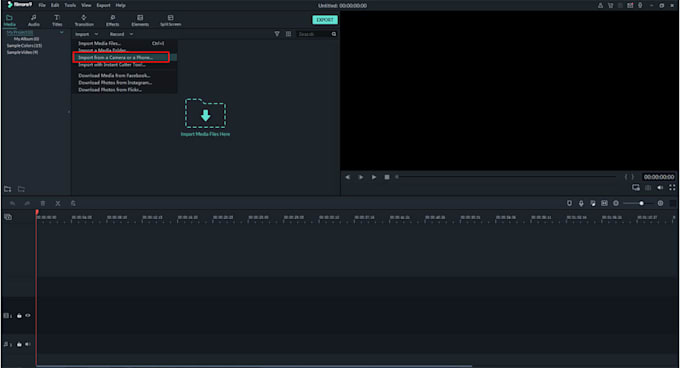Image resolution: width=680 pixels, height=368 pixels.
Task: Click the Import Media Files Here drop area
Action: click(x=205, y=117)
